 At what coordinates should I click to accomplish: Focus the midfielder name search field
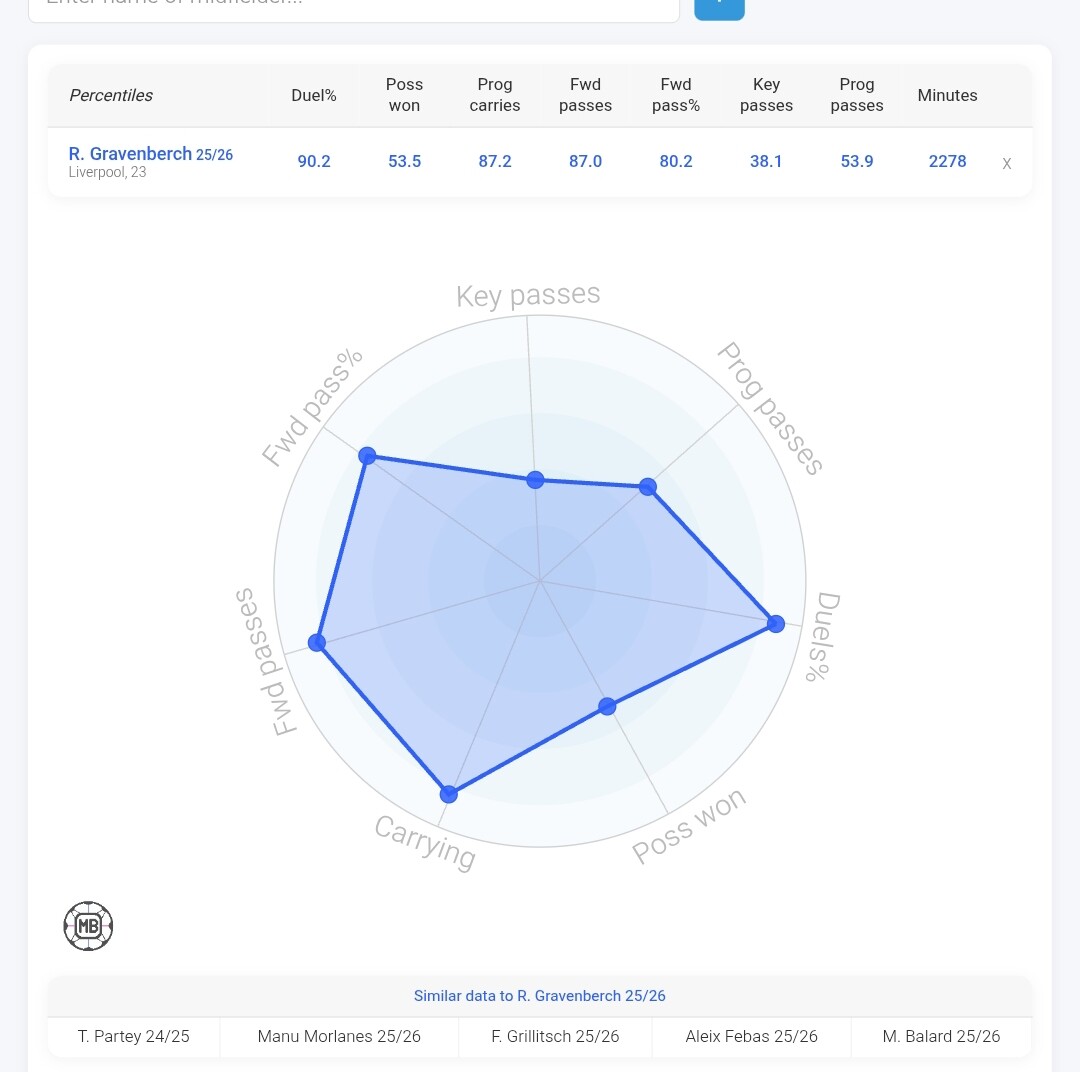click(x=353, y=7)
